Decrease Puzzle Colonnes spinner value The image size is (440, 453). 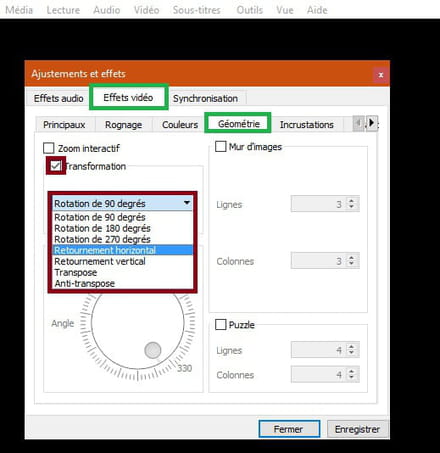[351, 378]
